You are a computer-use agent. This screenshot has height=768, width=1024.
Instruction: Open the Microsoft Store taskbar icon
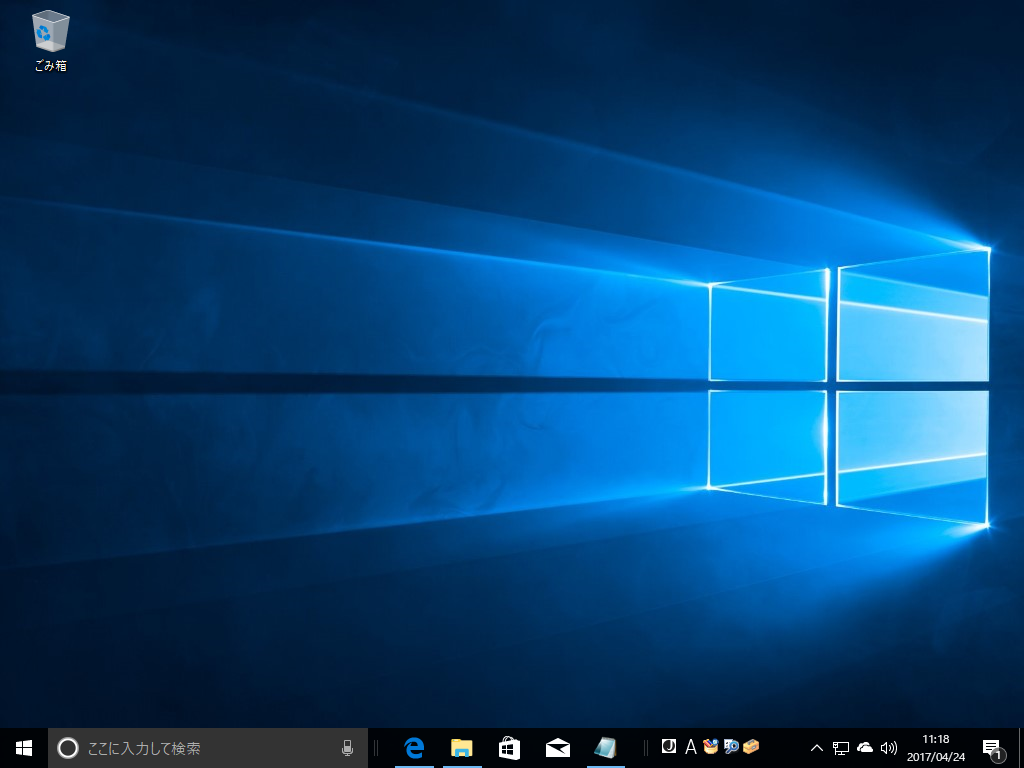[x=509, y=748]
